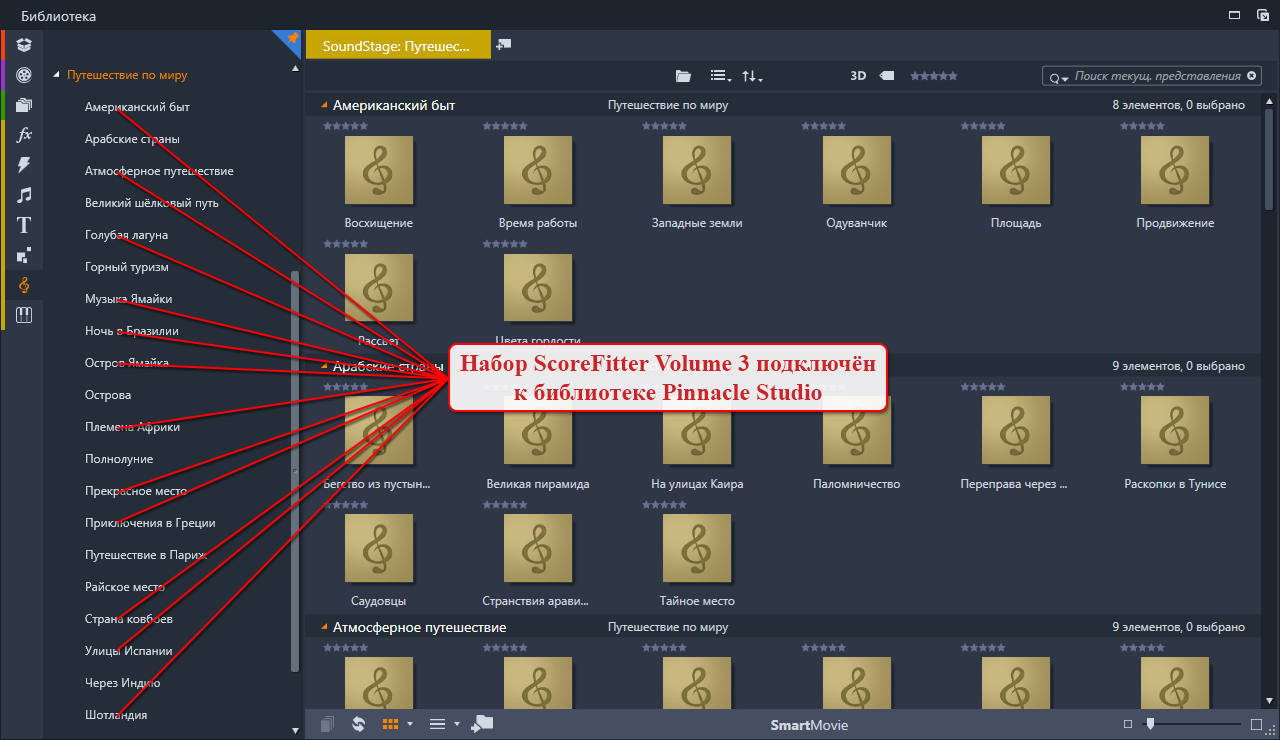
Task: Select the Одуванчик track thumbnail
Action: (857, 170)
